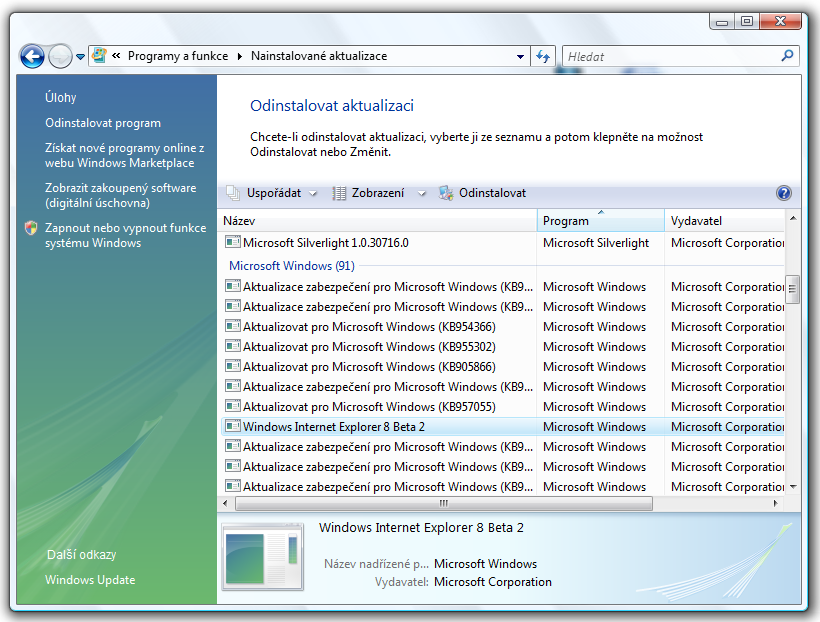This screenshot has height=622, width=820.
Task: Select Aktualizovat pro Microsoft Windows (KB955302)
Action: point(369,347)
